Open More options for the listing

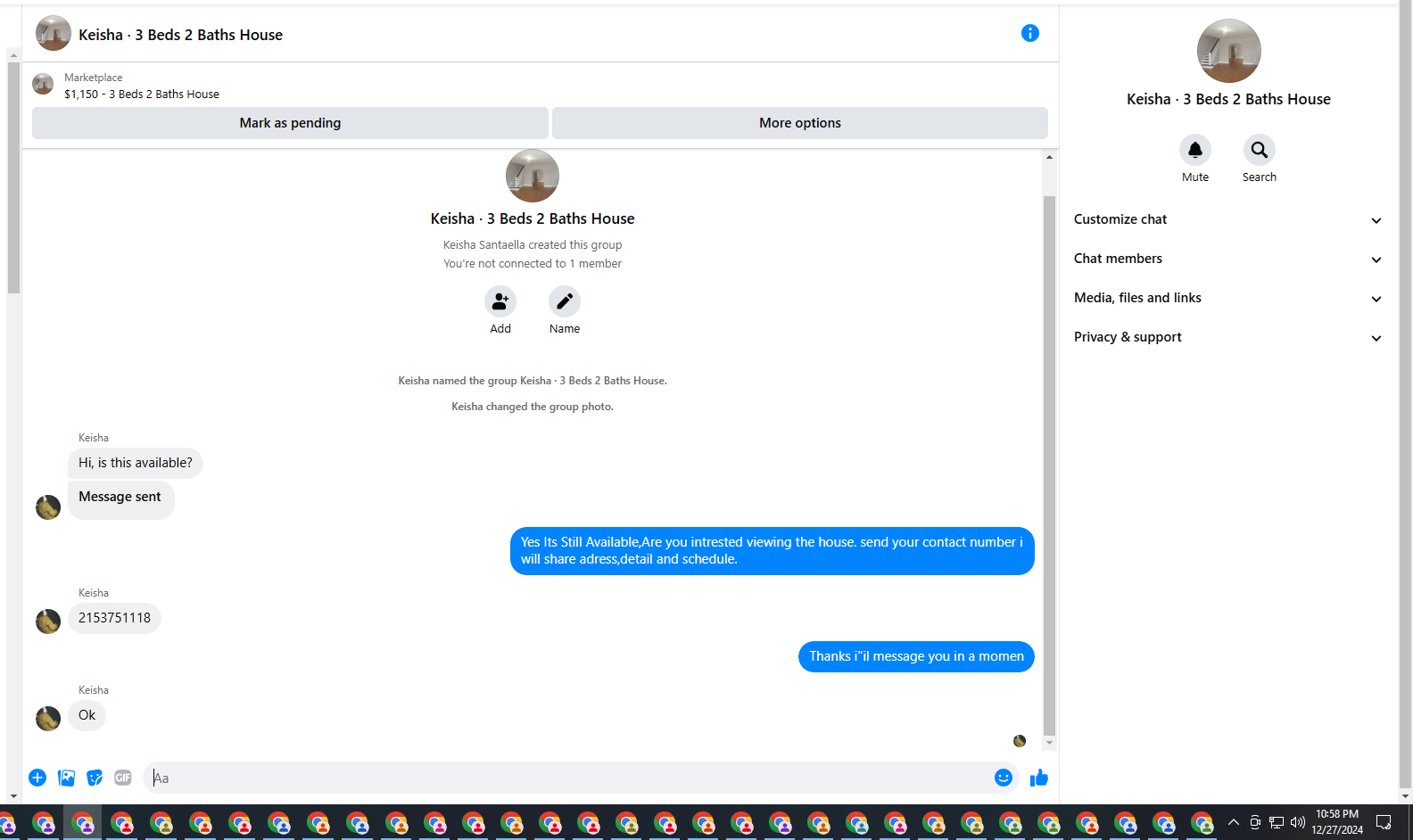(x=800, y=123)
